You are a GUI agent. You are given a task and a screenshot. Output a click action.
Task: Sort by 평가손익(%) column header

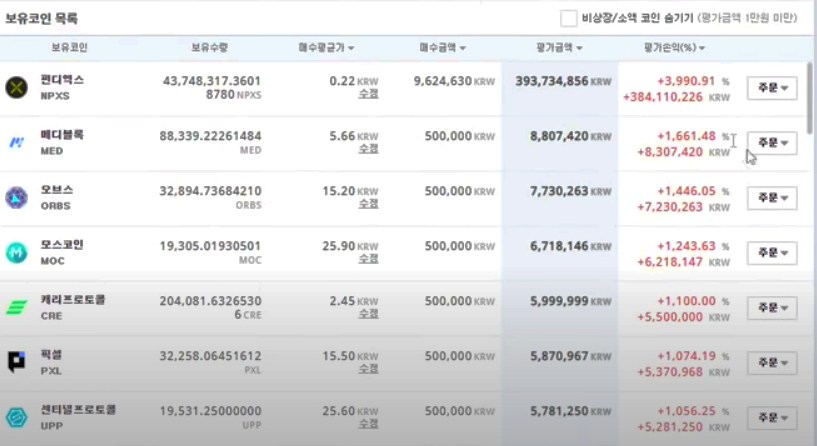tap(674, 47)
